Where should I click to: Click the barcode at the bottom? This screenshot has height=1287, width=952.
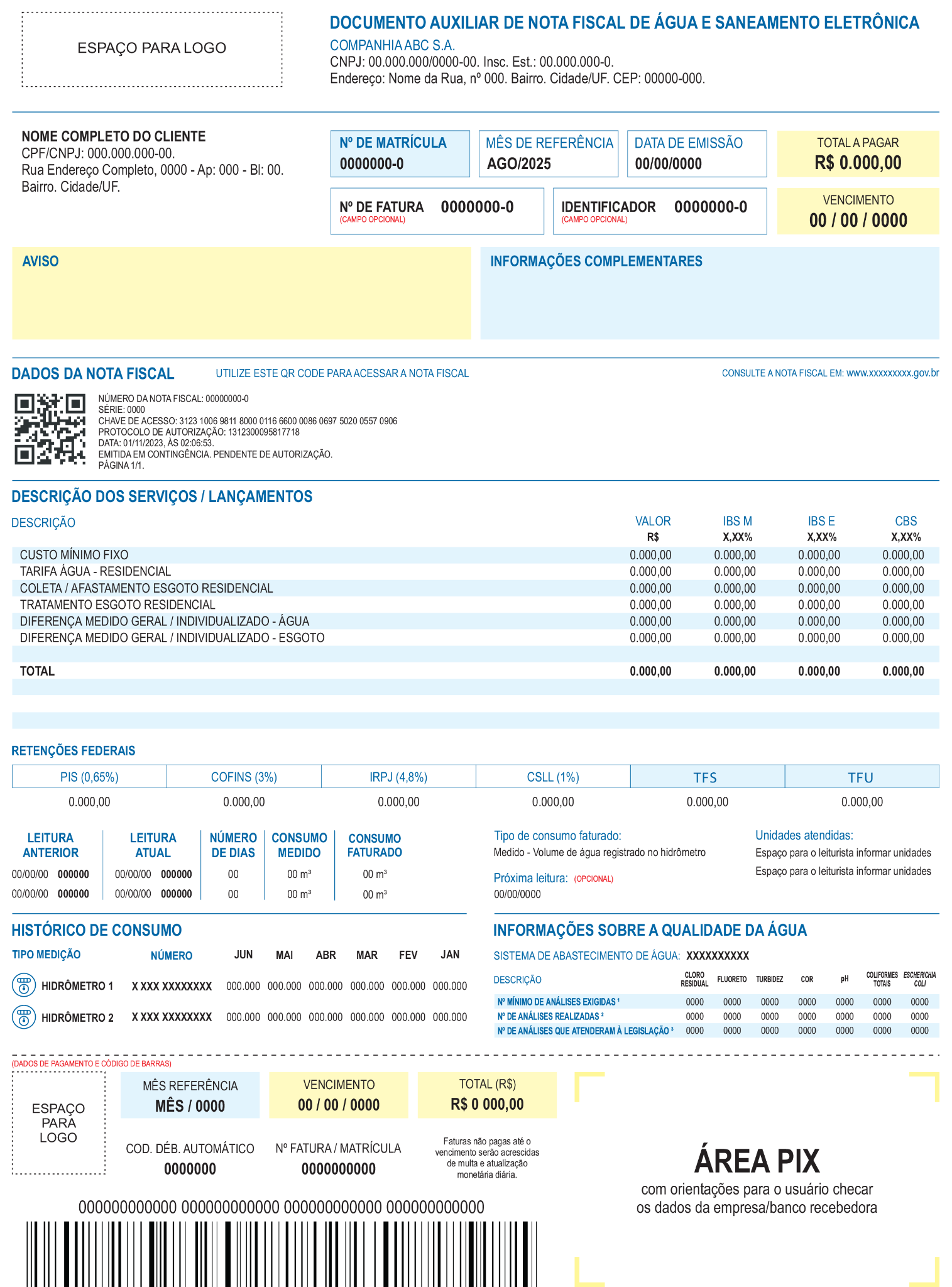(282, 1254)
